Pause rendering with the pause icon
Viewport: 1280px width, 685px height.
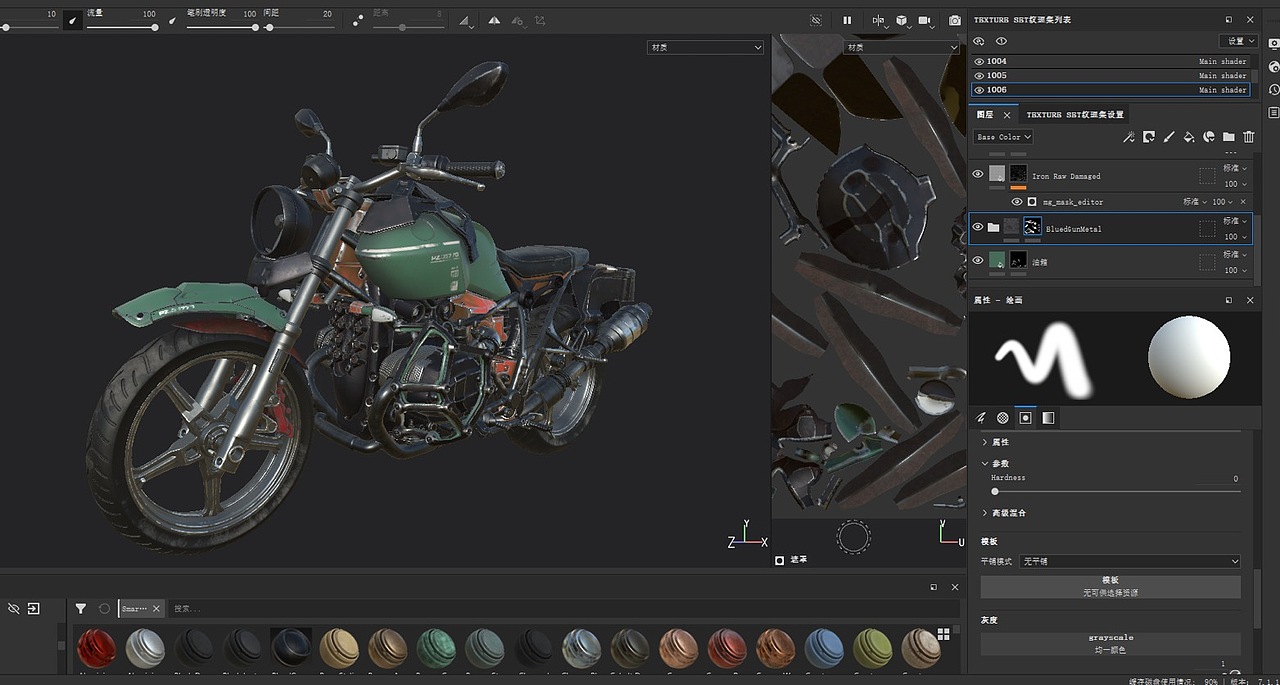pyautogui.click(x=847, y=20)
